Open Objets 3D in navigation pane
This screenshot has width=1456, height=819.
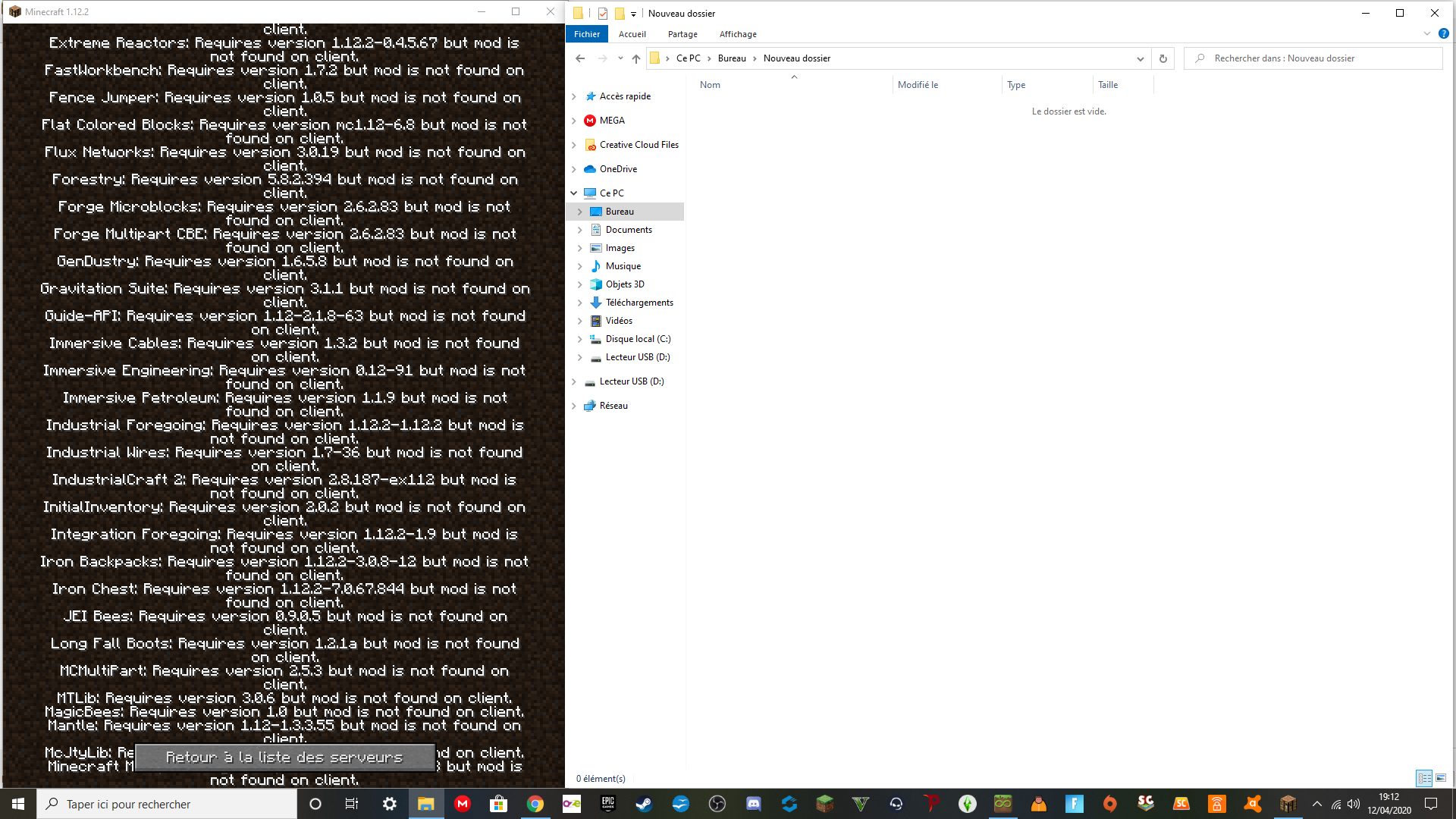tap(625, 284)
